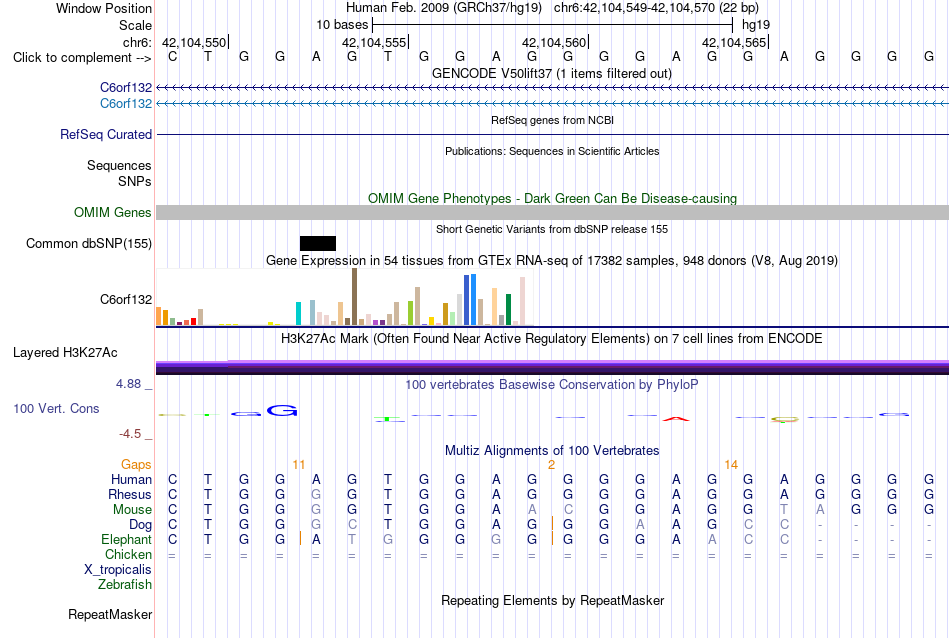Click the red 'A' in PhyloP conservation track
The height and width of the screenshot is (638, 950).
tap(676, 419)
